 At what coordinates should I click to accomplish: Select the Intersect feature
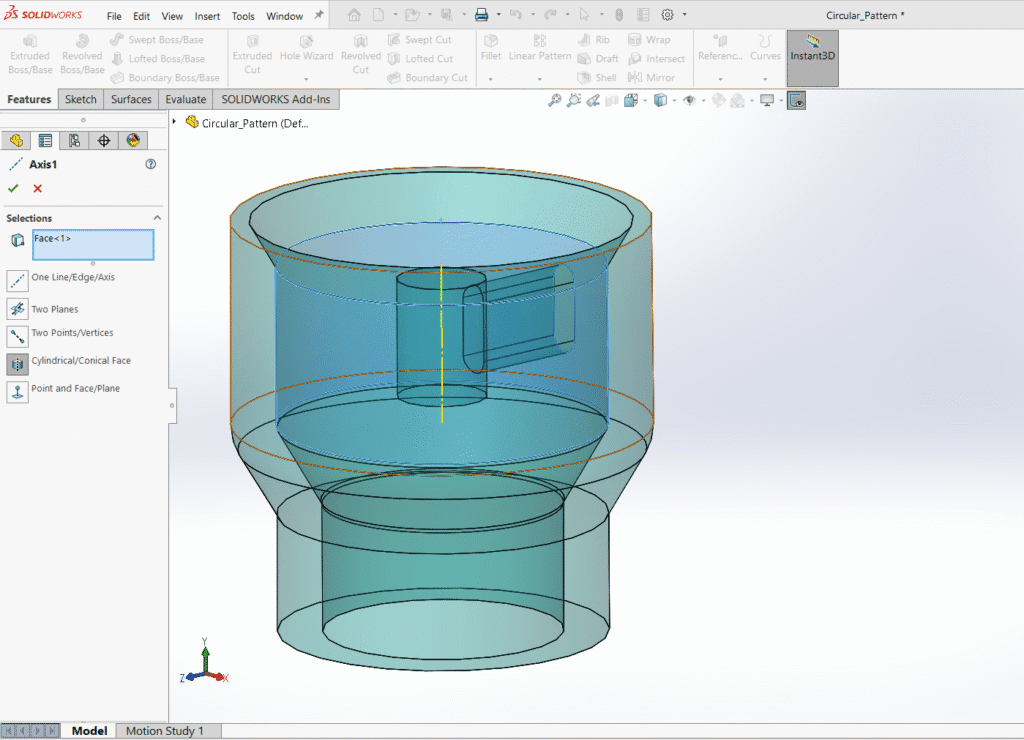(656, 59)
